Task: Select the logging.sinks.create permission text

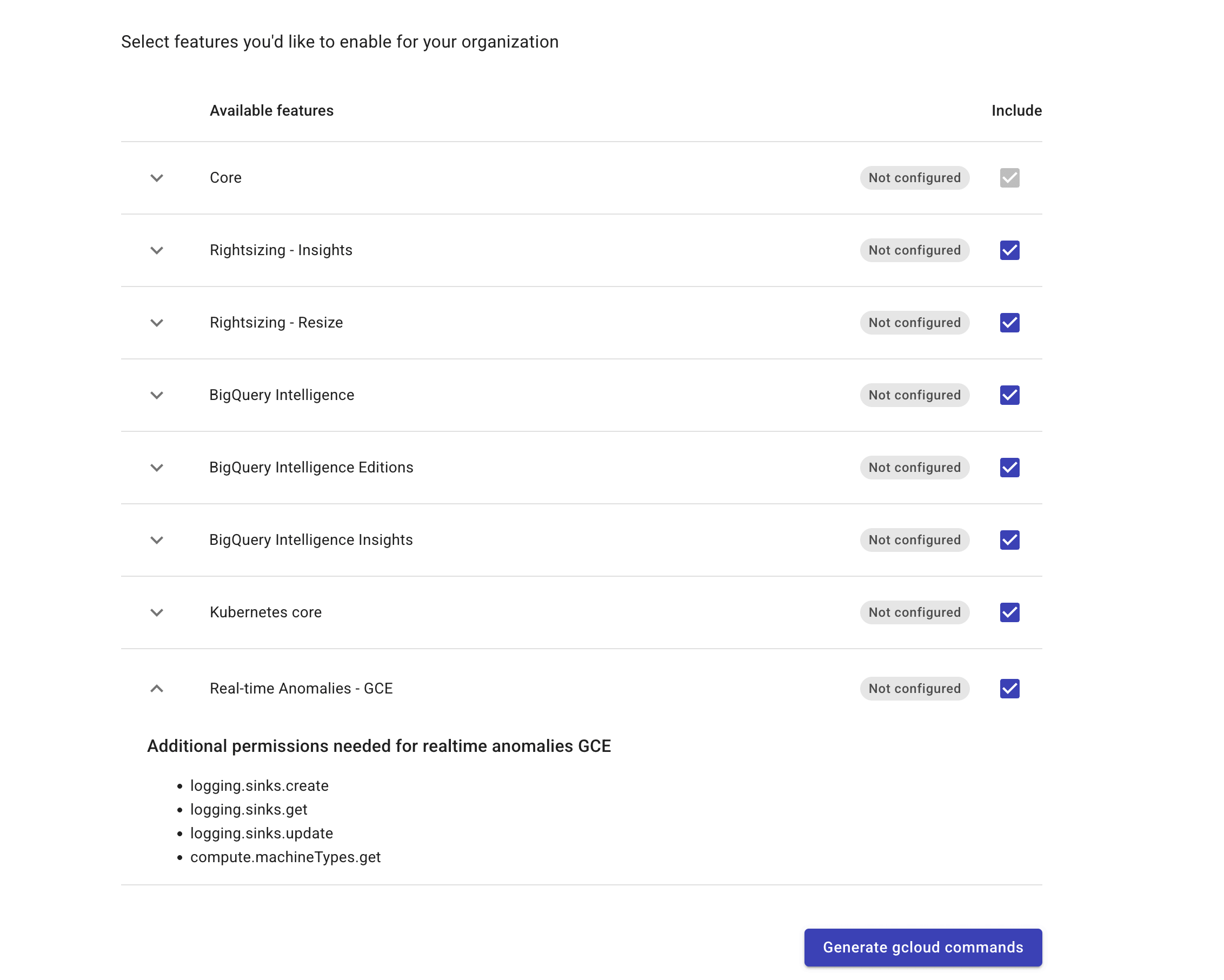Action: 259,786
